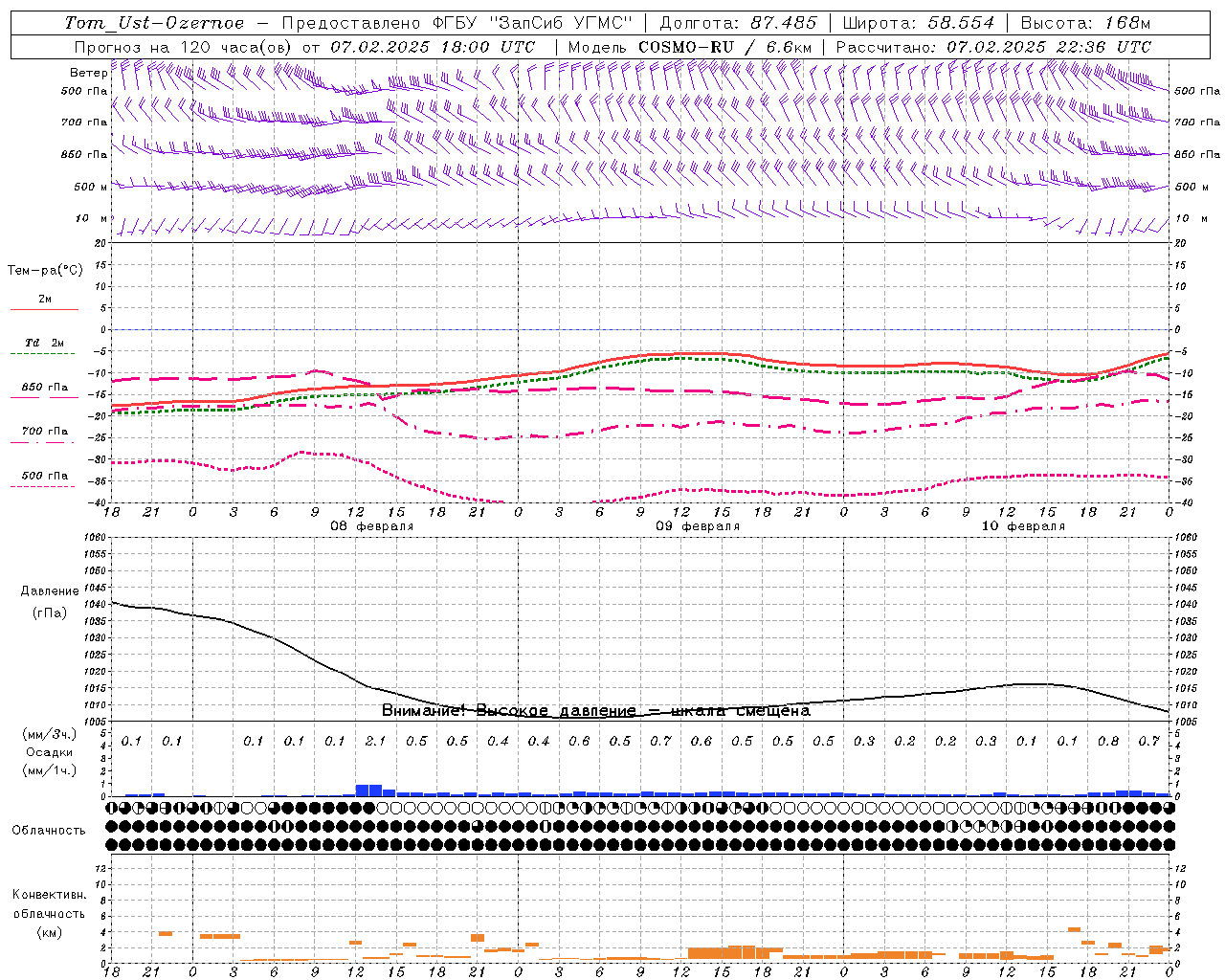The height and width of the screenshot is (980, 1225).
Task: Click the 10 февраля date label
Action: [x=1023, y=526]
